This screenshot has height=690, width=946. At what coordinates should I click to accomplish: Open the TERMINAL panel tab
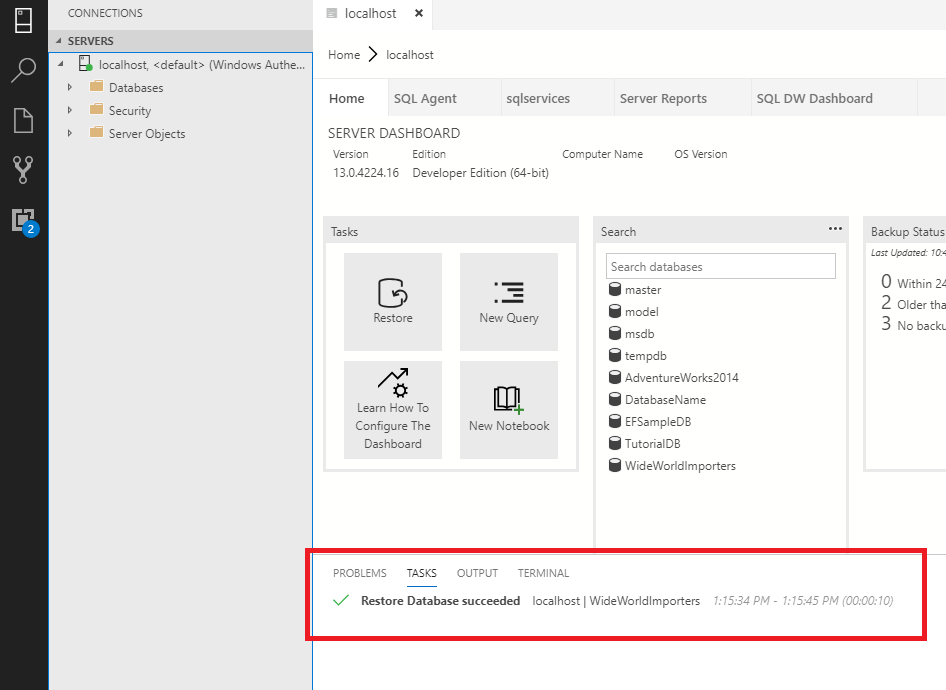point(543,573)
